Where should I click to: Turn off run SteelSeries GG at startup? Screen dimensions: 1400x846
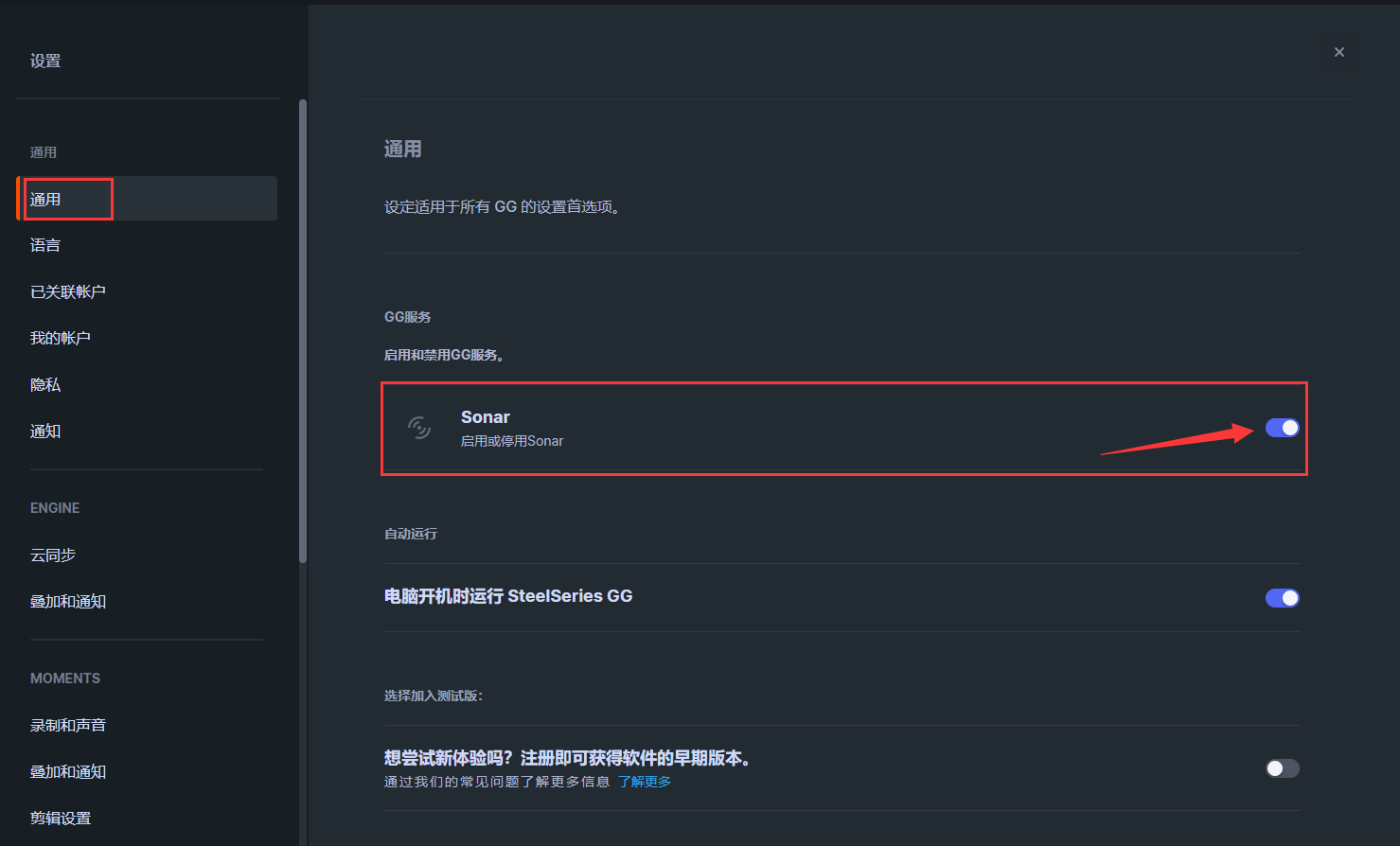pyautogui.click(x=1282, y=598)
